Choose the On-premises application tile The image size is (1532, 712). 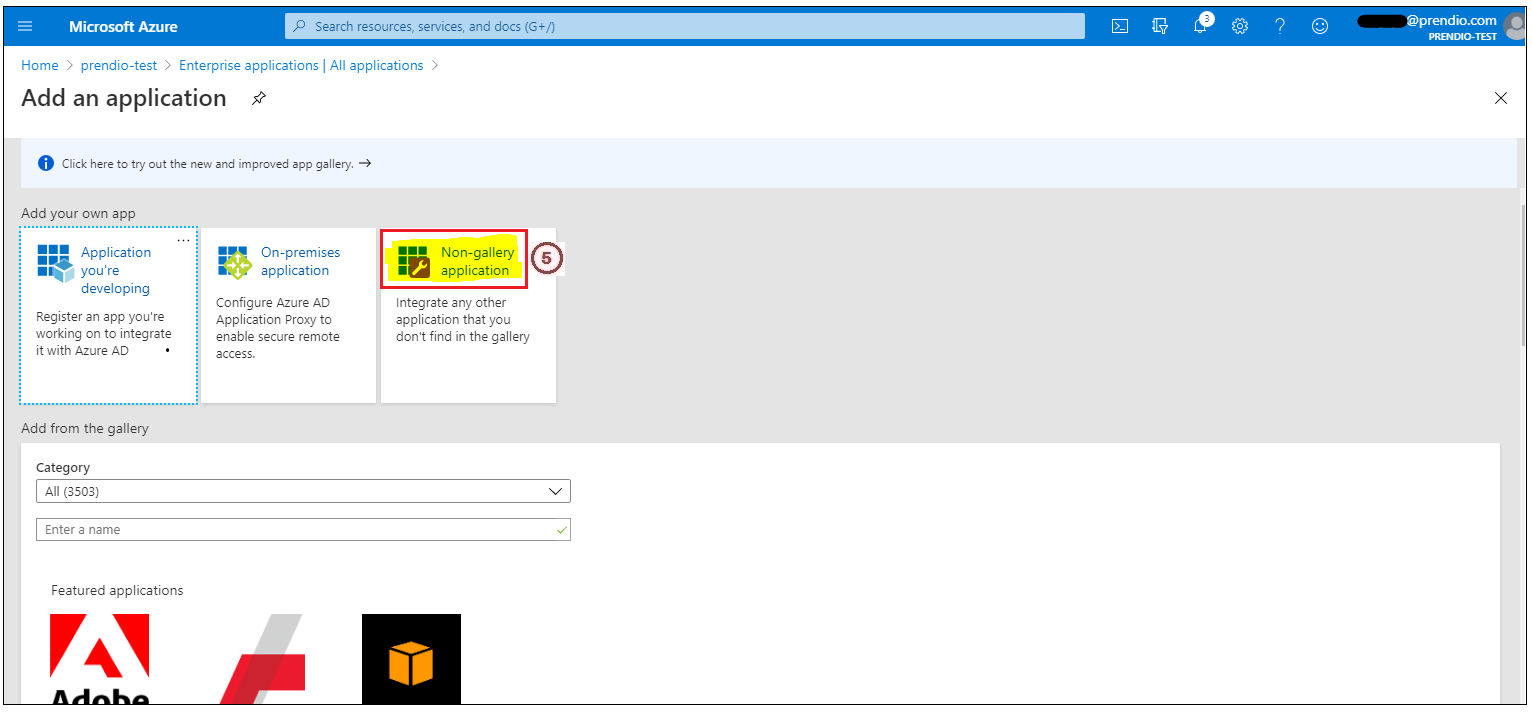[x=288, y=314]
